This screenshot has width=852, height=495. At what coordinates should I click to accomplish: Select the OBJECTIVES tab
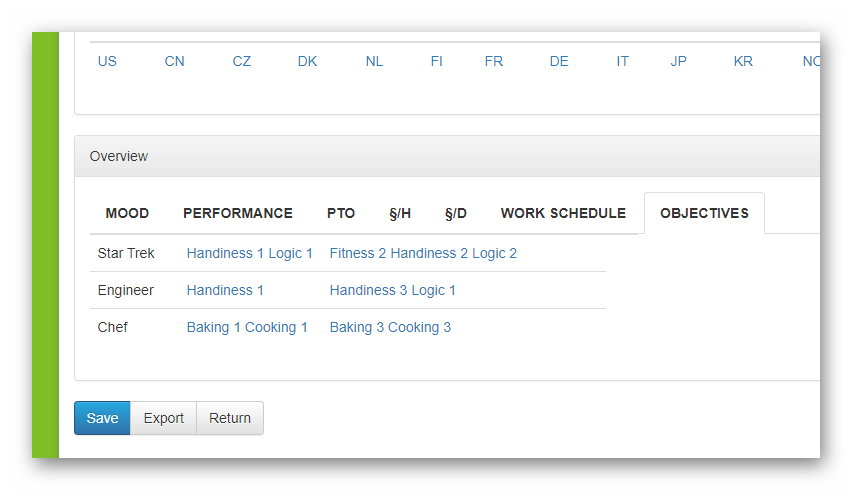(704, 213)
